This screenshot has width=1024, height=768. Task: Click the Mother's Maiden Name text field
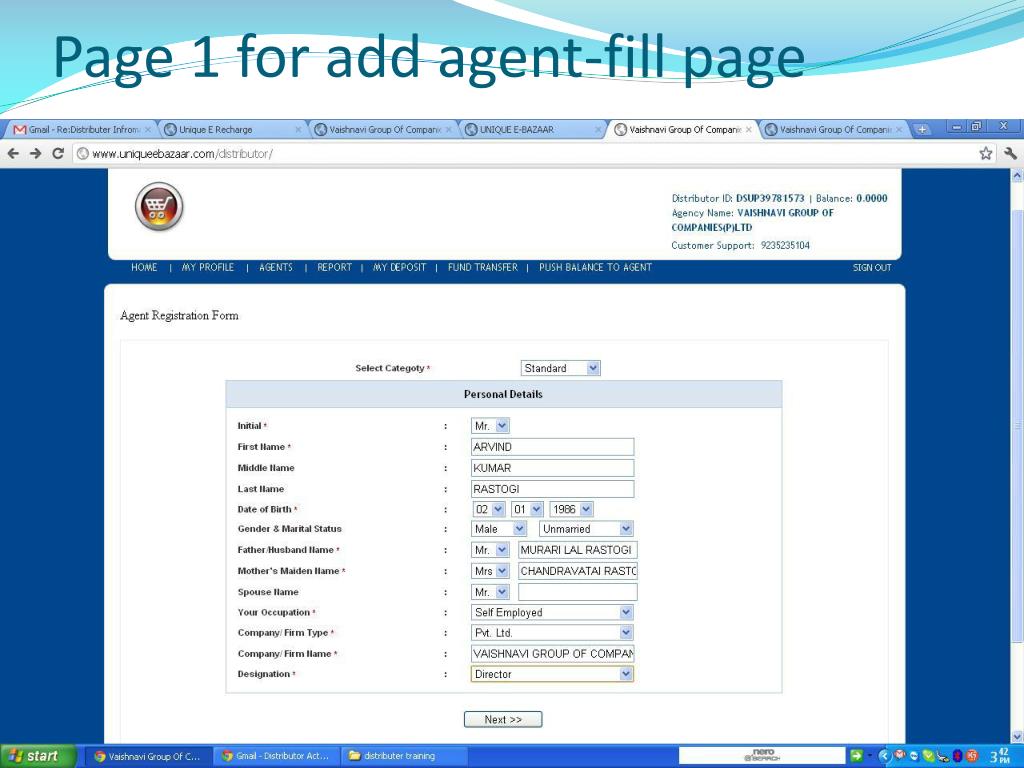click(577, 571)
